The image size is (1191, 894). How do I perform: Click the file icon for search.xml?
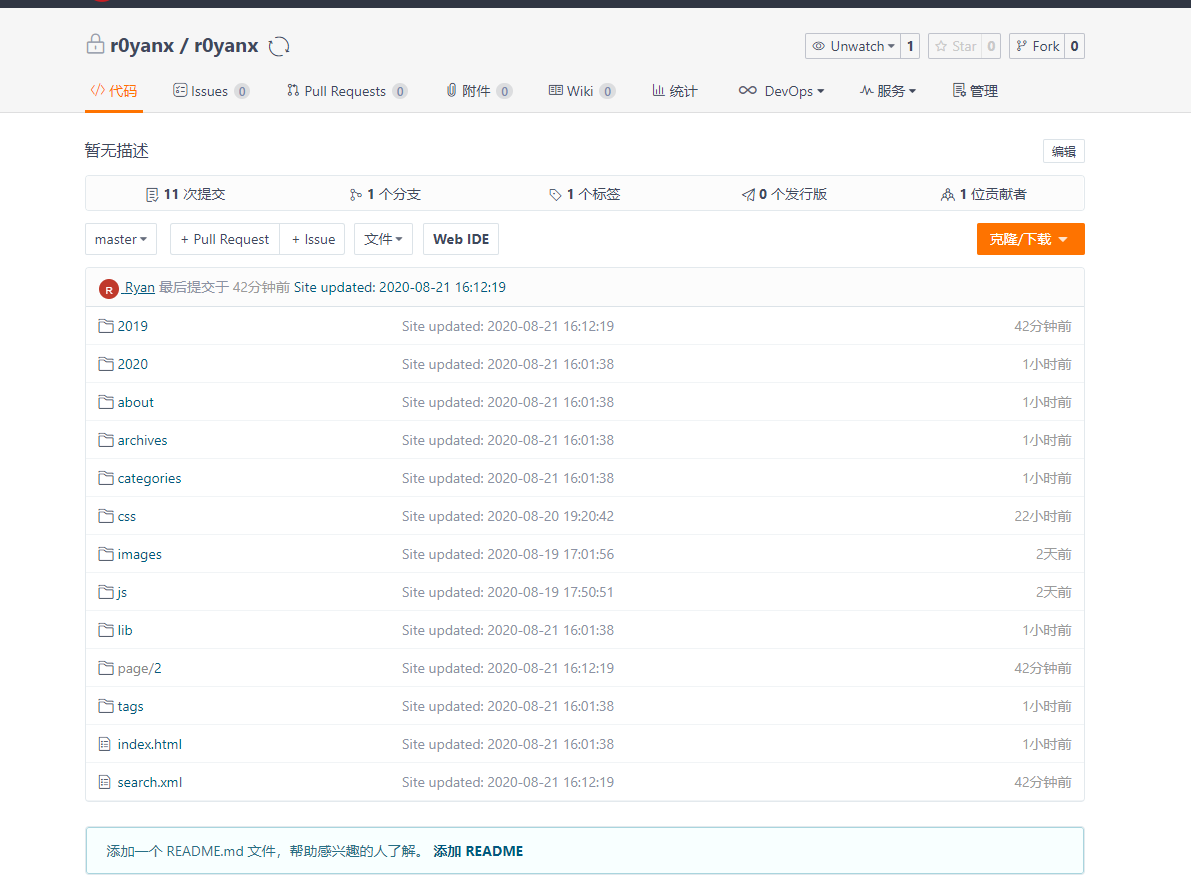click(x=105, y=782)
